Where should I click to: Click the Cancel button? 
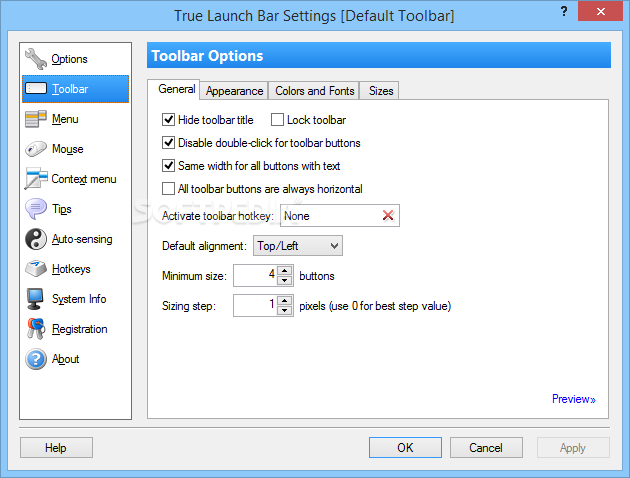pyautogui.click(x=486, y=447)
